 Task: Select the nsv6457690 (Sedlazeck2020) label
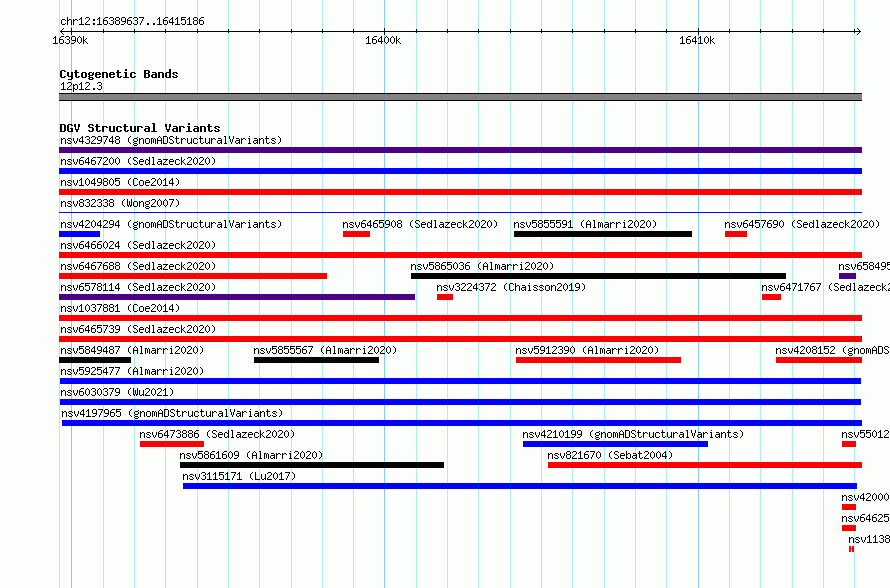802,224
